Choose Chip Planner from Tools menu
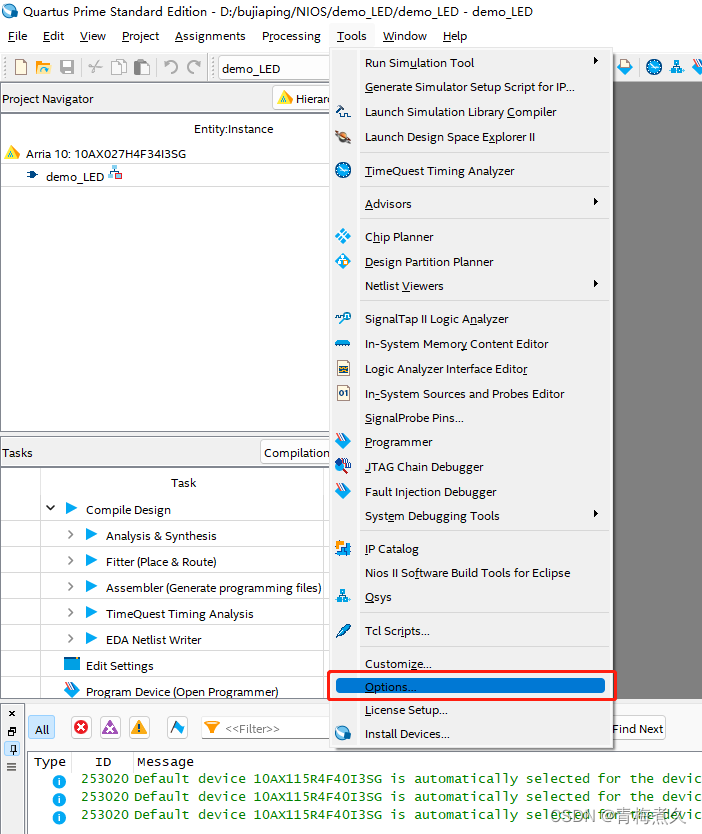This screenshot has width=702, height=834. point(471,237)
